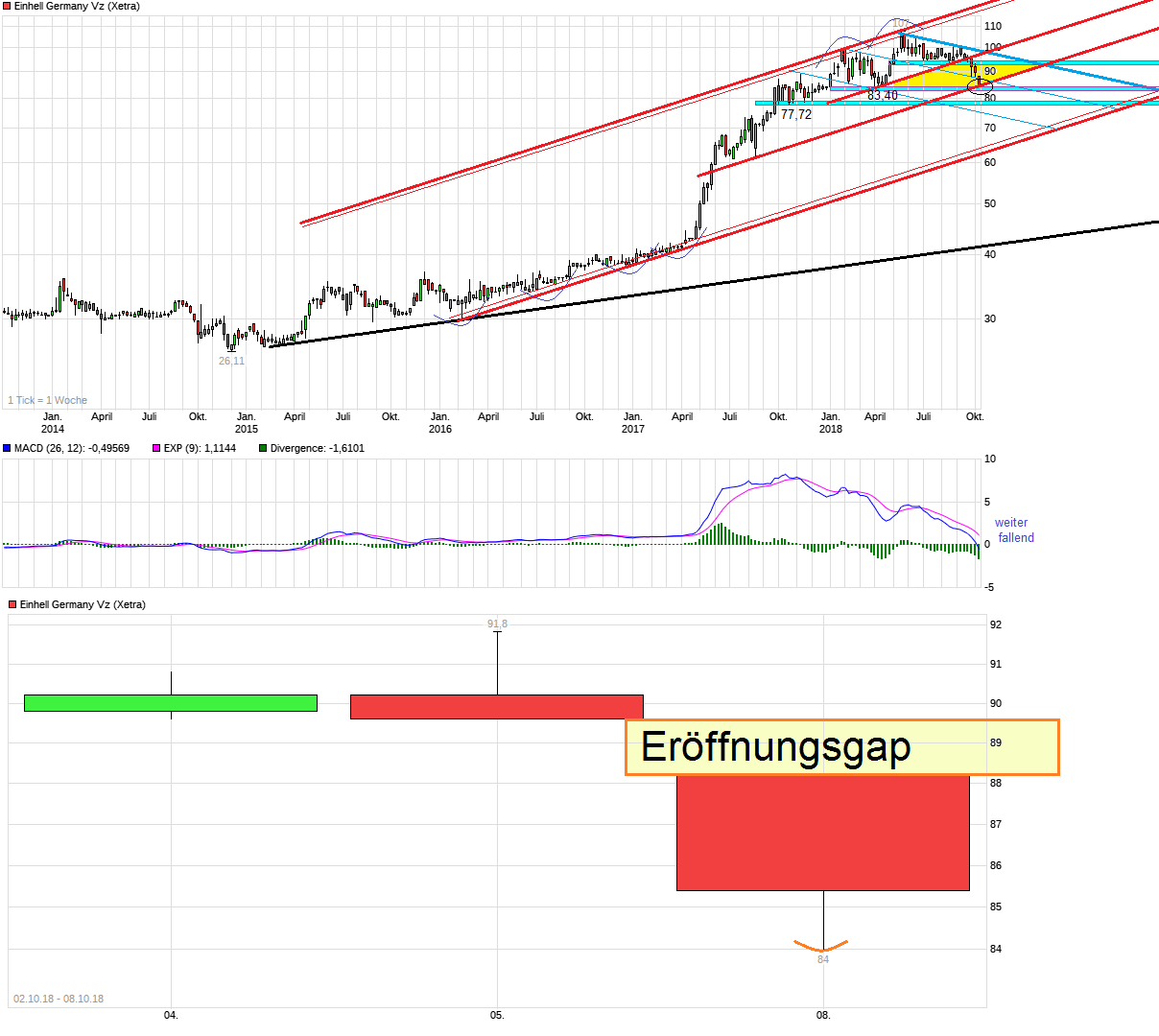Image resolution: width=1159 pixels, height=1036 pixels.
Task: Click the 'Jan. 2014' axis label
Action: [53, 422]
